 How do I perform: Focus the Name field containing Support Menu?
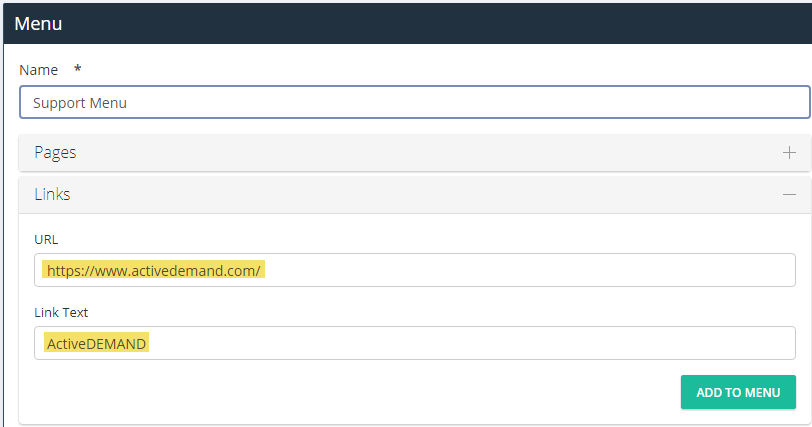click(415, 102)
